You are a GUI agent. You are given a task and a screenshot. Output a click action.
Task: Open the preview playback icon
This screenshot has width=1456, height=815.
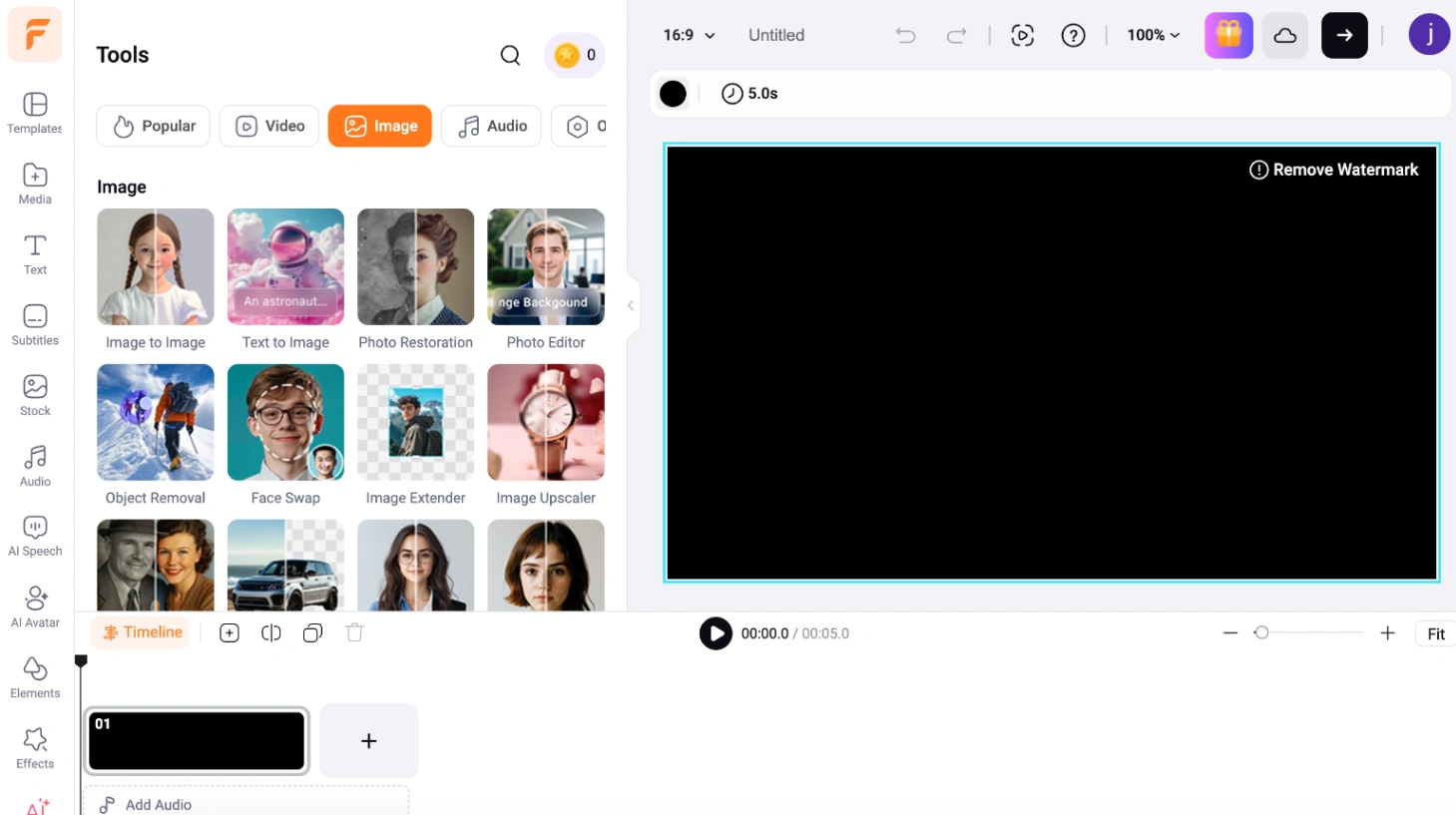1022,36
